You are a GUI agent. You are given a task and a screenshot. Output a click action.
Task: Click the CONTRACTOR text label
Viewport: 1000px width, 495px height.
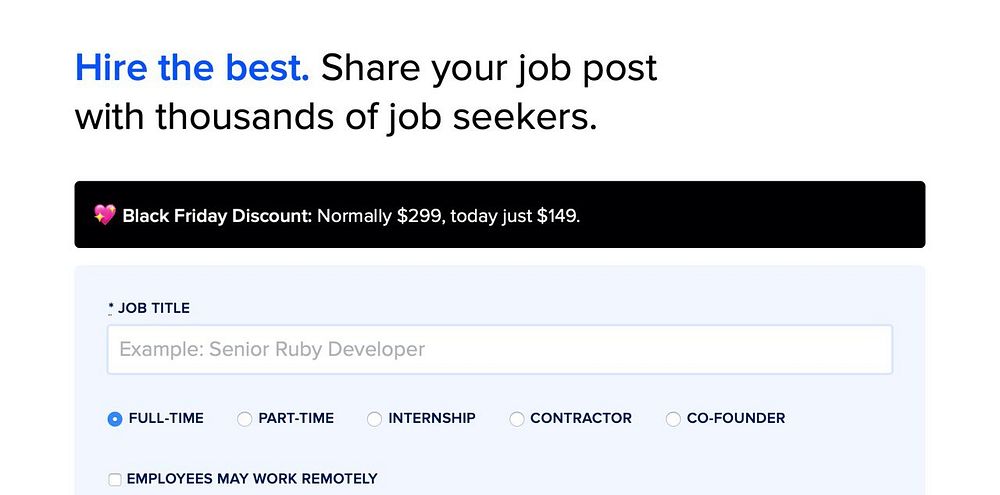point(581,418)
